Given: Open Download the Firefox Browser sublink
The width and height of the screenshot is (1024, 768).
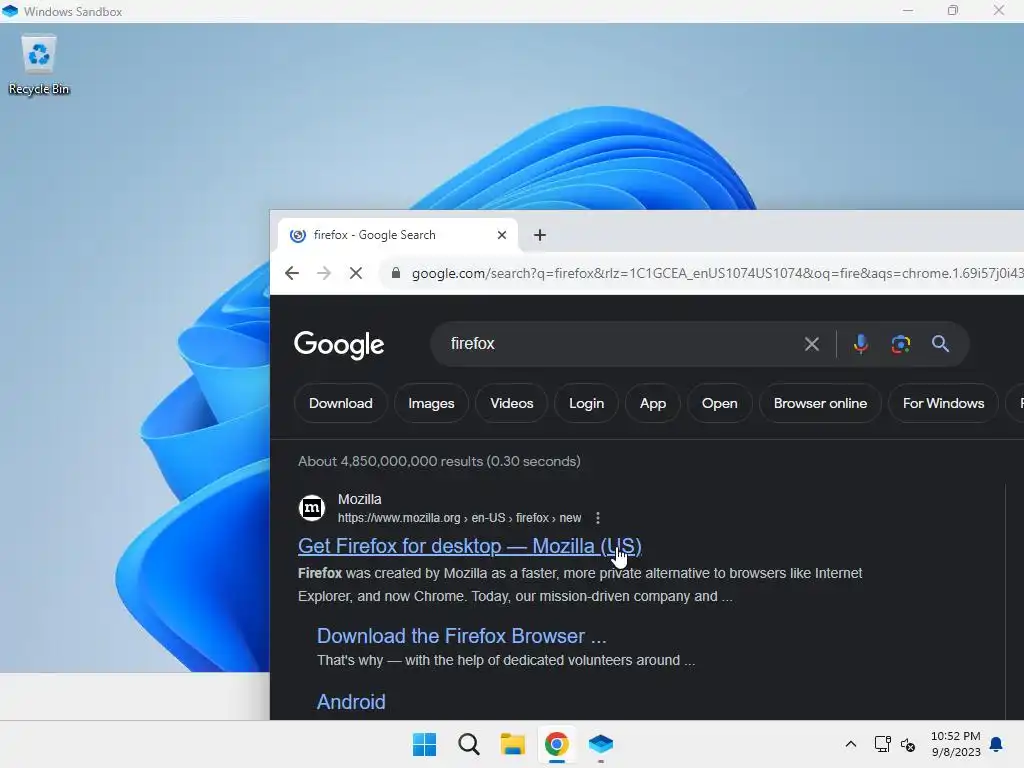Looking at the screenshot, I should (461, 636).
